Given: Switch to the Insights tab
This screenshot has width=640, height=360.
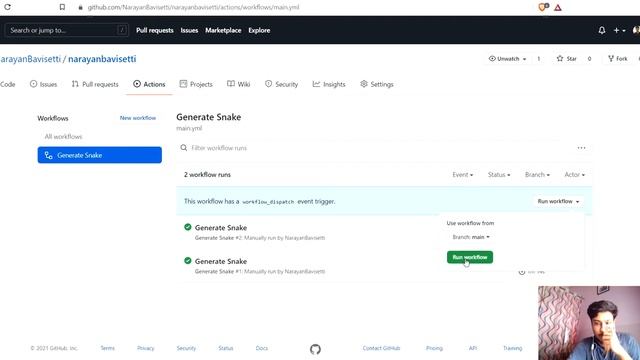Looking at the screenshot, I should [329, 84].
